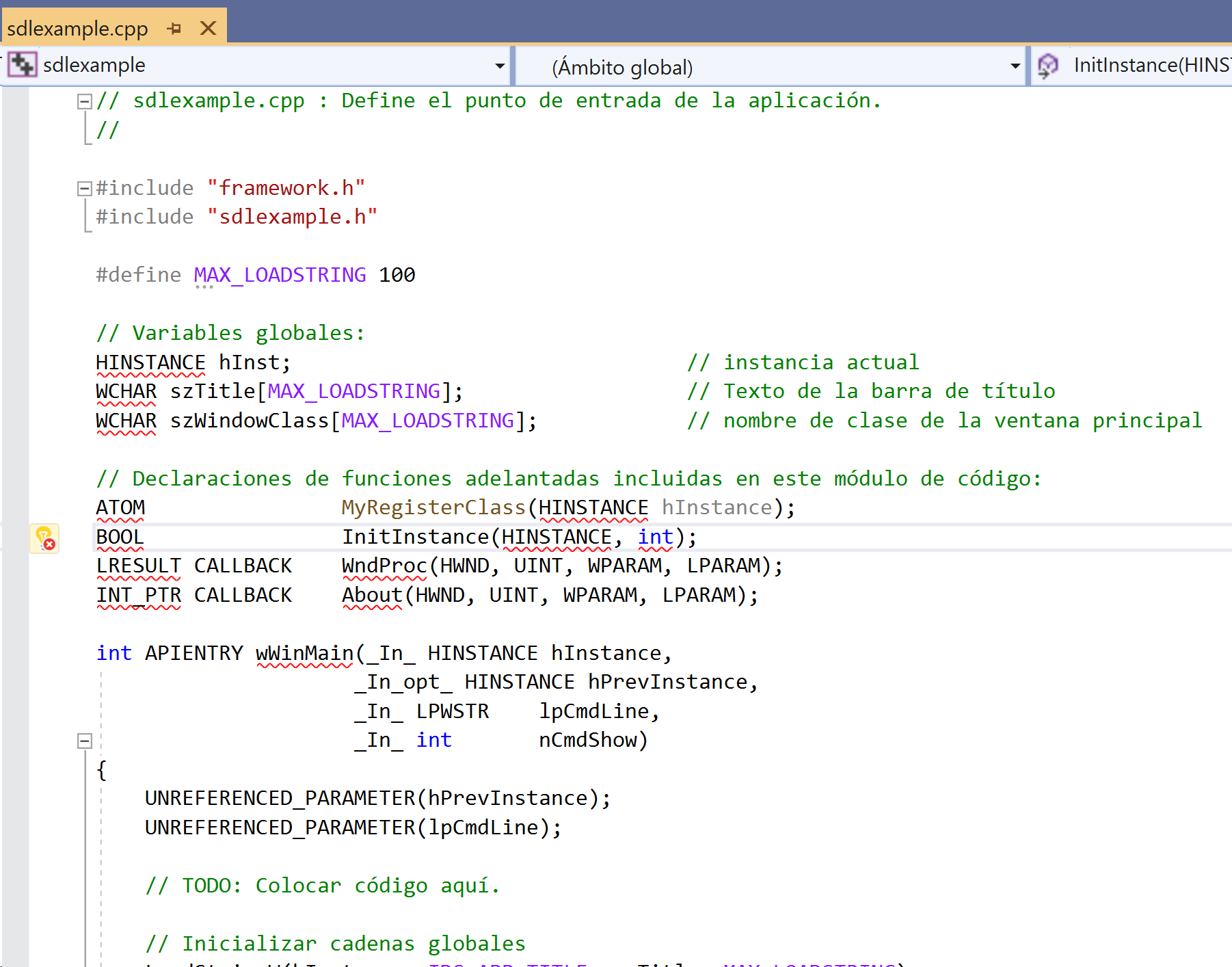Click the "sdlexample.h" include string

coord(292,217)
